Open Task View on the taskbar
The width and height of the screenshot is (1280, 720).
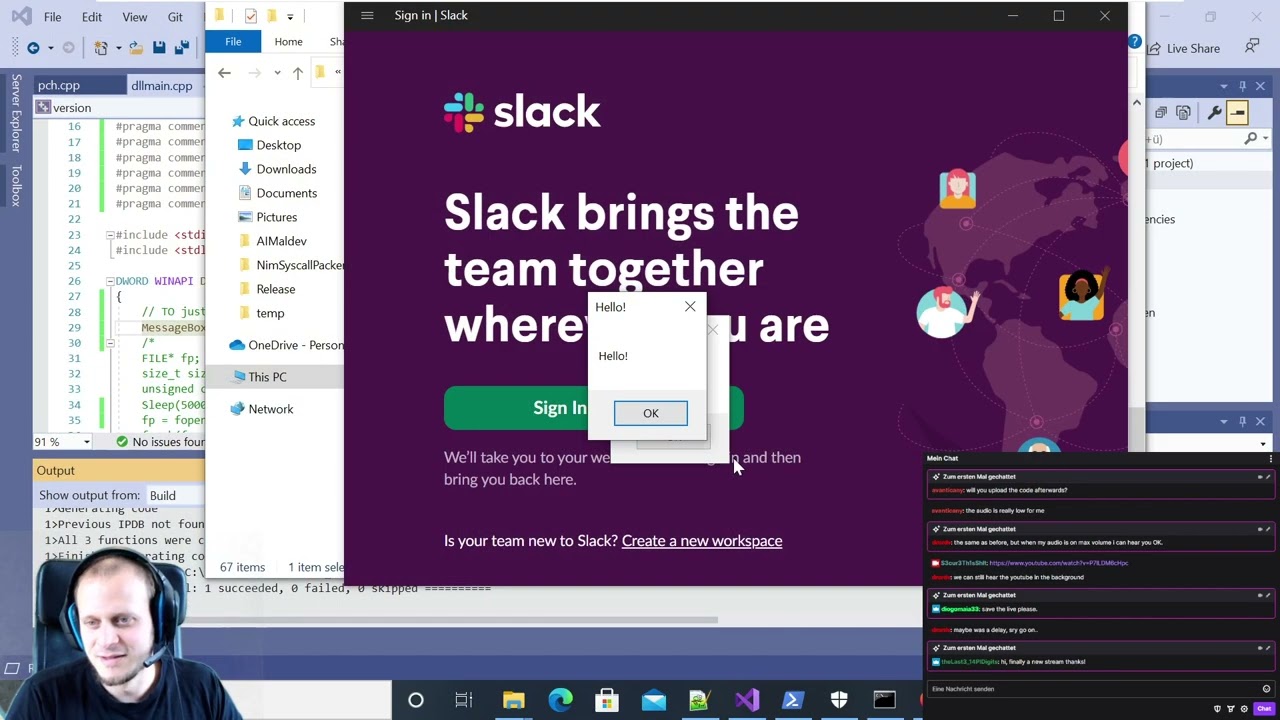[464, 700]
